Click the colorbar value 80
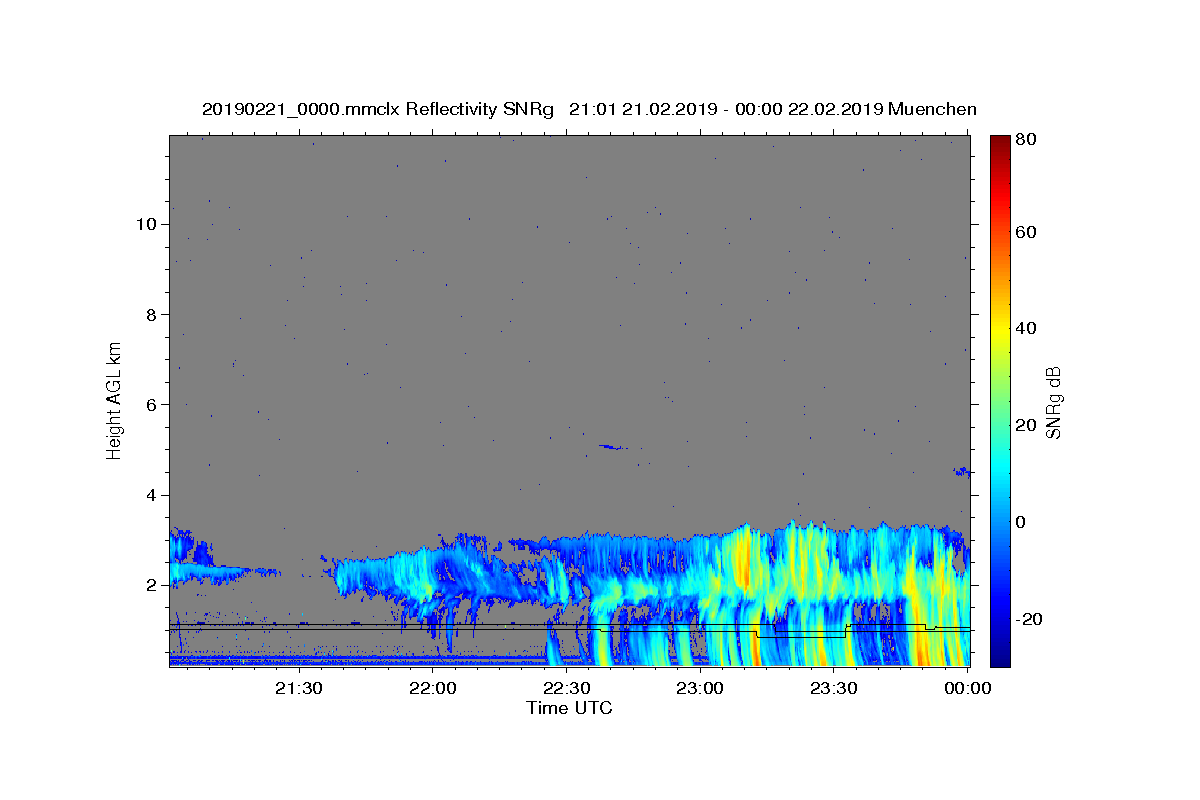This screenshot has height=800, width=1200. click(x=1026, y=140)
